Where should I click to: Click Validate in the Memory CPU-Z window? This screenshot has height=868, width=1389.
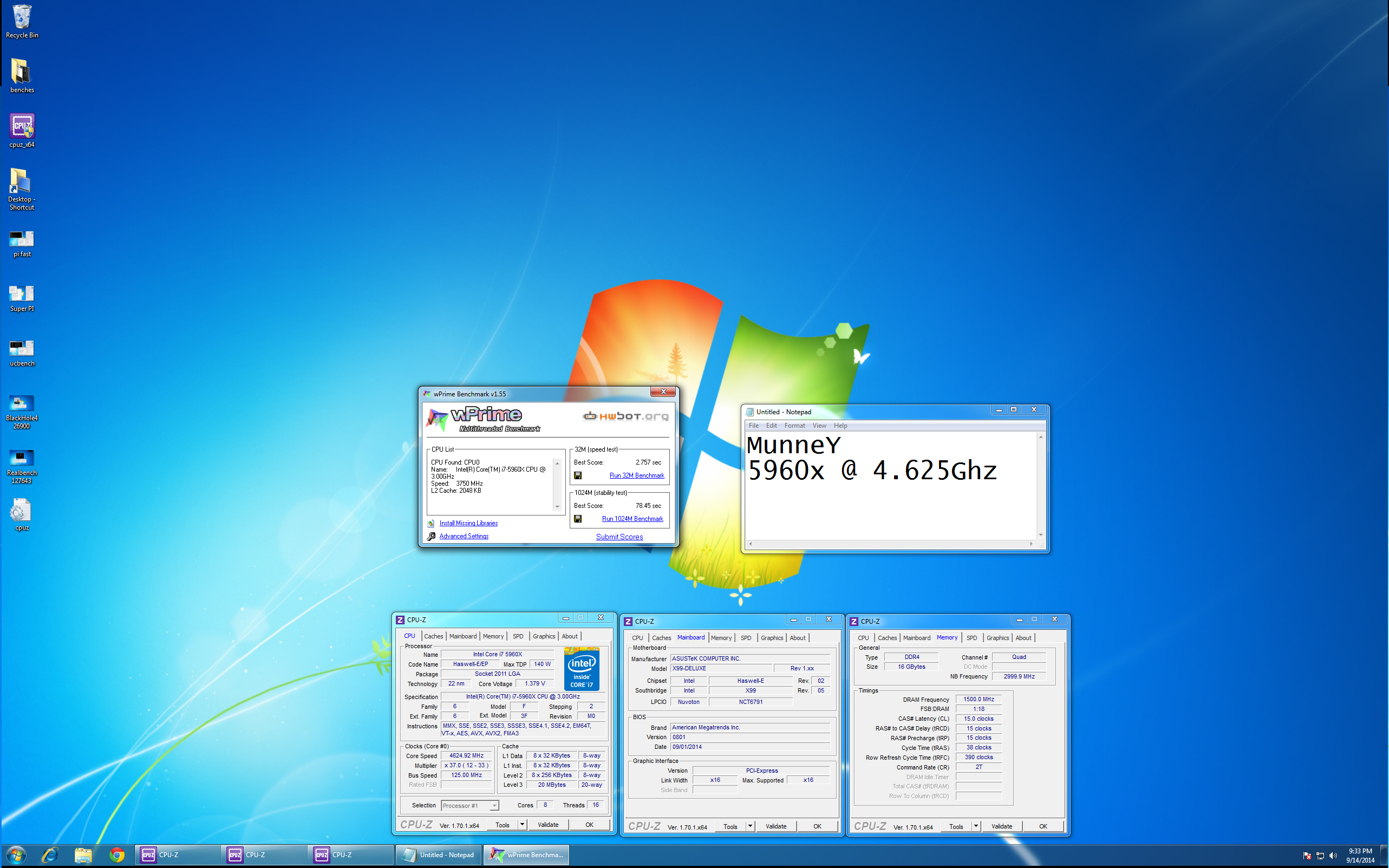pos(1002,827)
